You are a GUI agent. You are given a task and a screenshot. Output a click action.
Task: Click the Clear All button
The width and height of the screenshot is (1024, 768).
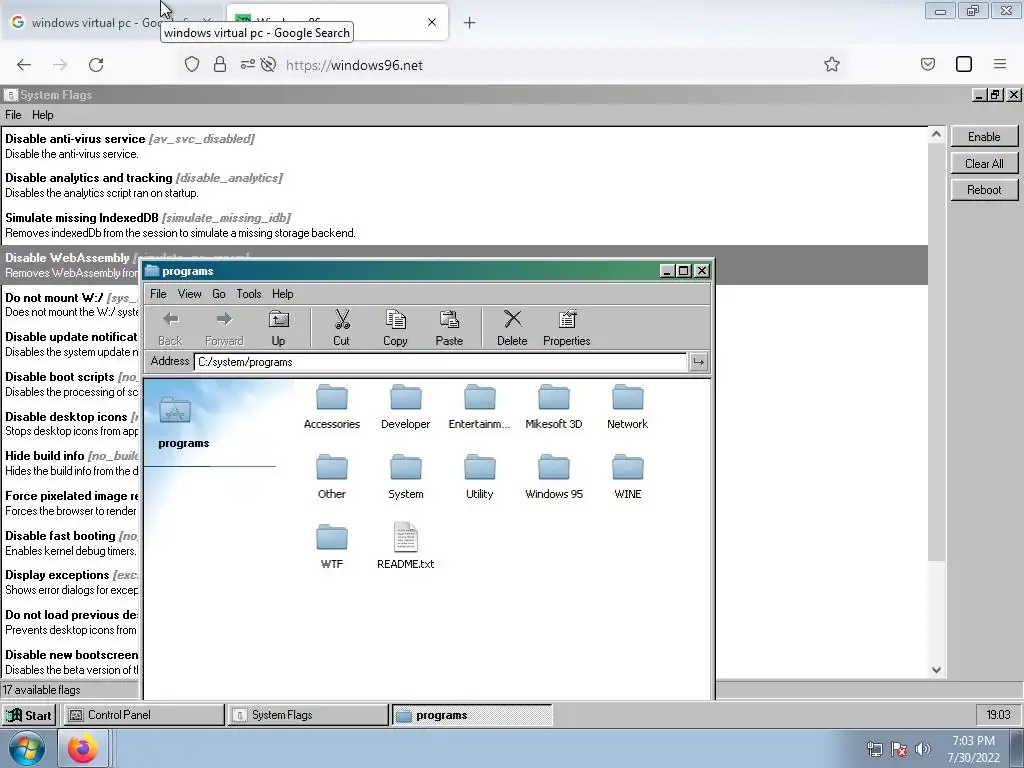pyautogui.click(x=984, y=163)
